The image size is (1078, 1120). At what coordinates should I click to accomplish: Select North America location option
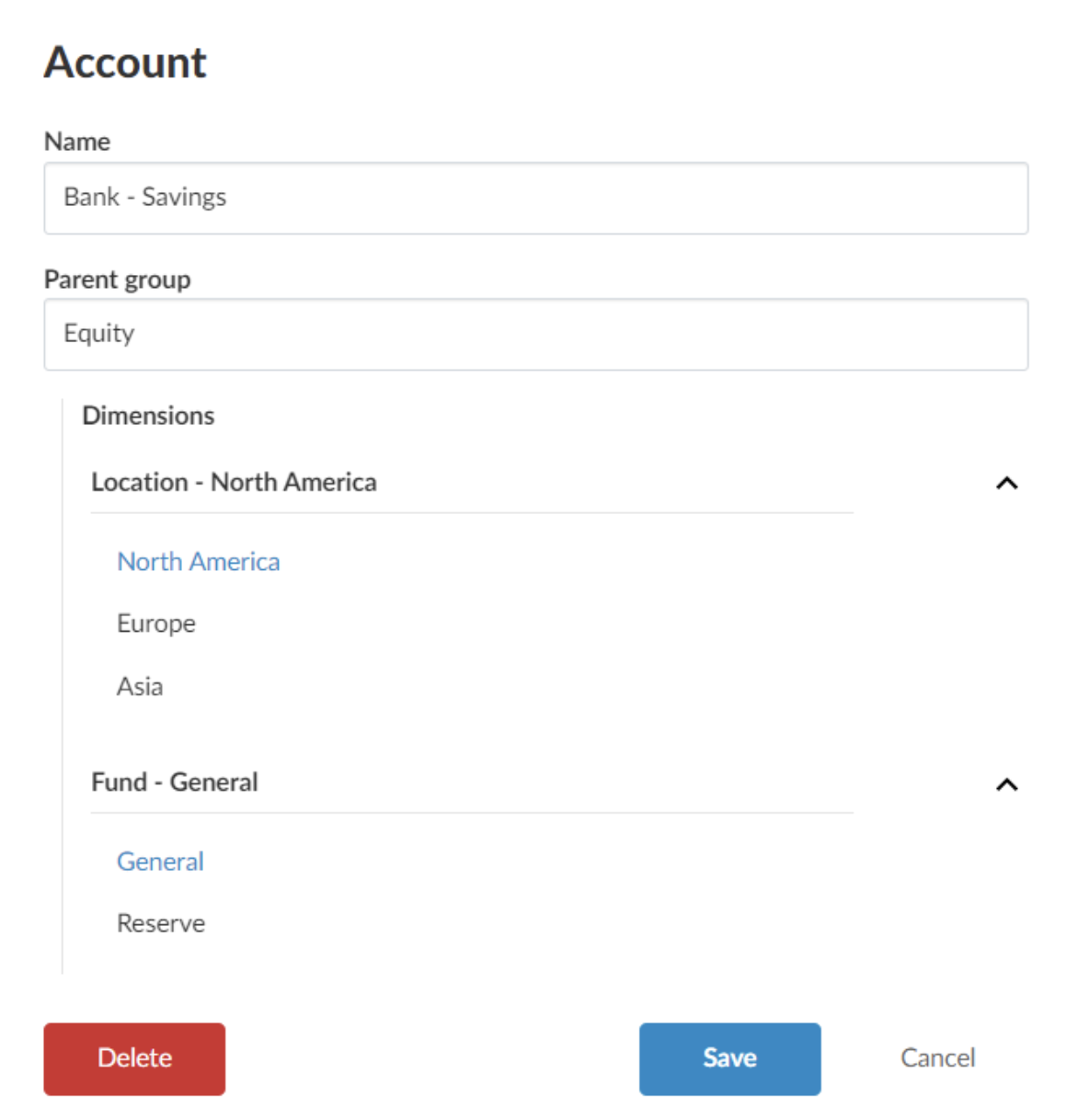tap(198, 562)
